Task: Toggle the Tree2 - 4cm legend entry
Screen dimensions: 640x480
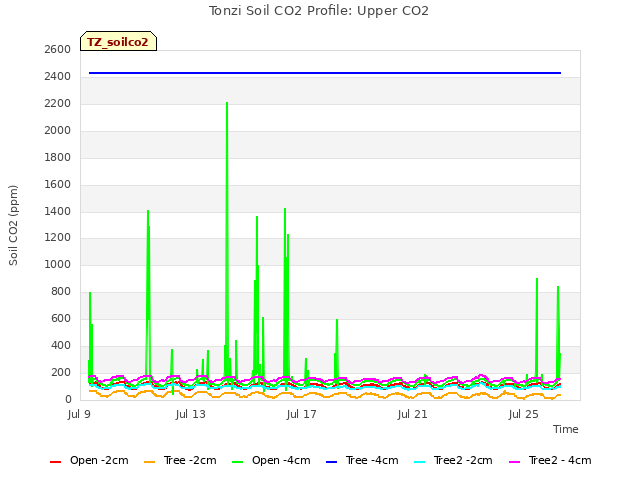Action: [550, 461]
